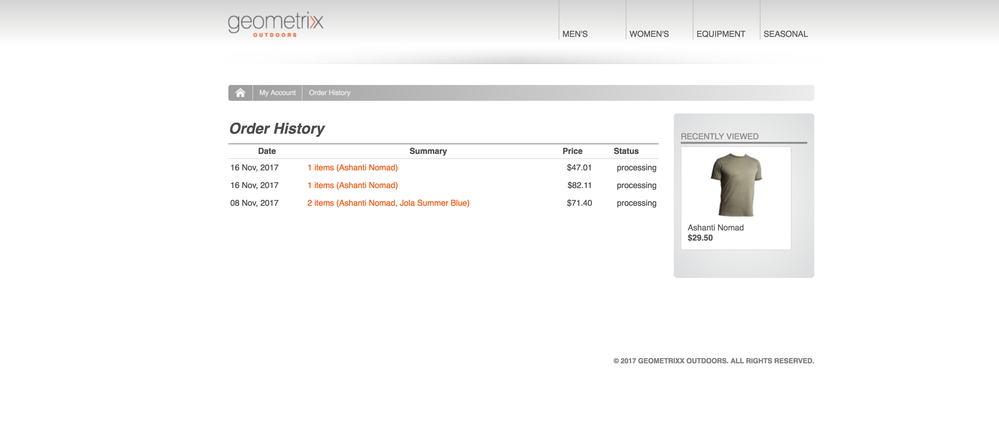Image resolution: width=999 pixels, height=435 pixels.
Task: Click the Ashanti Nomad t-shirt thumbnail
Action: (x=736, y=185)
